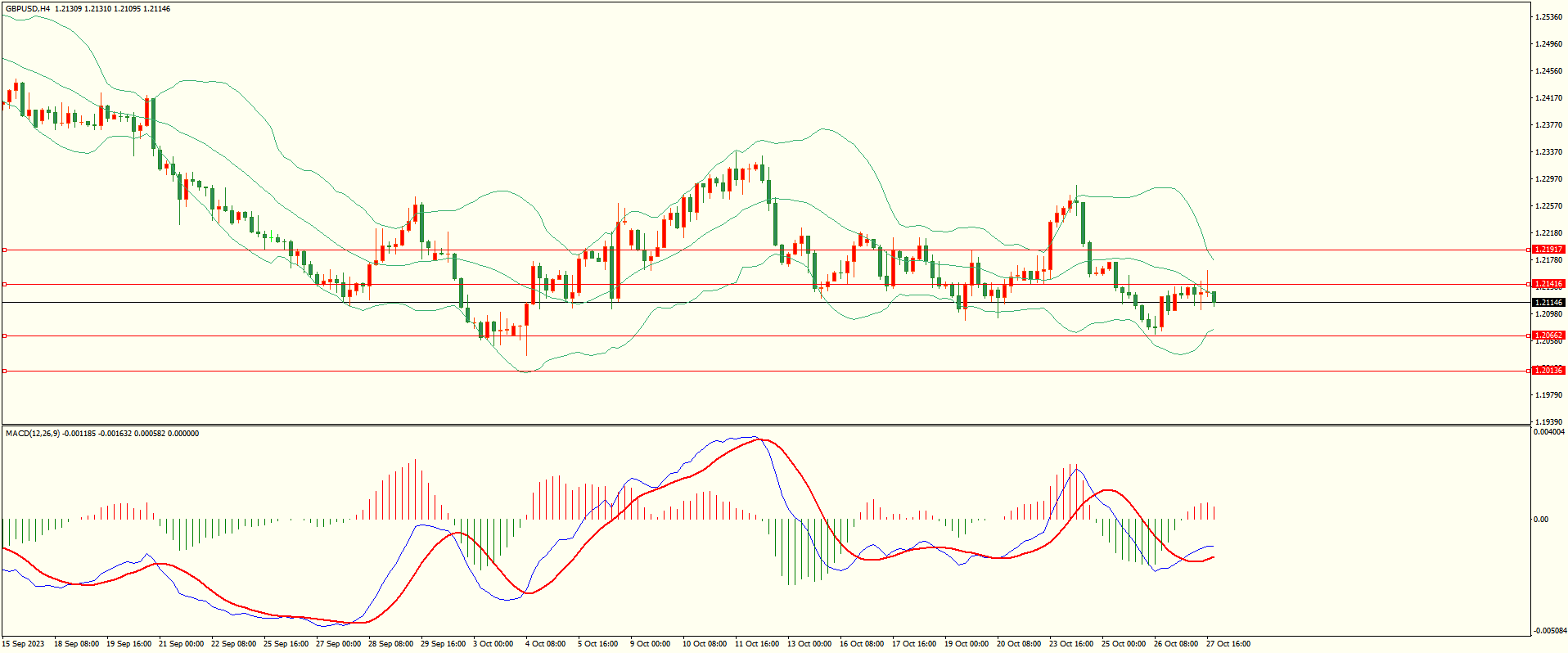Click the MACD zero level label 0.00
The width and height of the screenshot is (1568, 653).
pyautogui.click(x=1541, y=520)
